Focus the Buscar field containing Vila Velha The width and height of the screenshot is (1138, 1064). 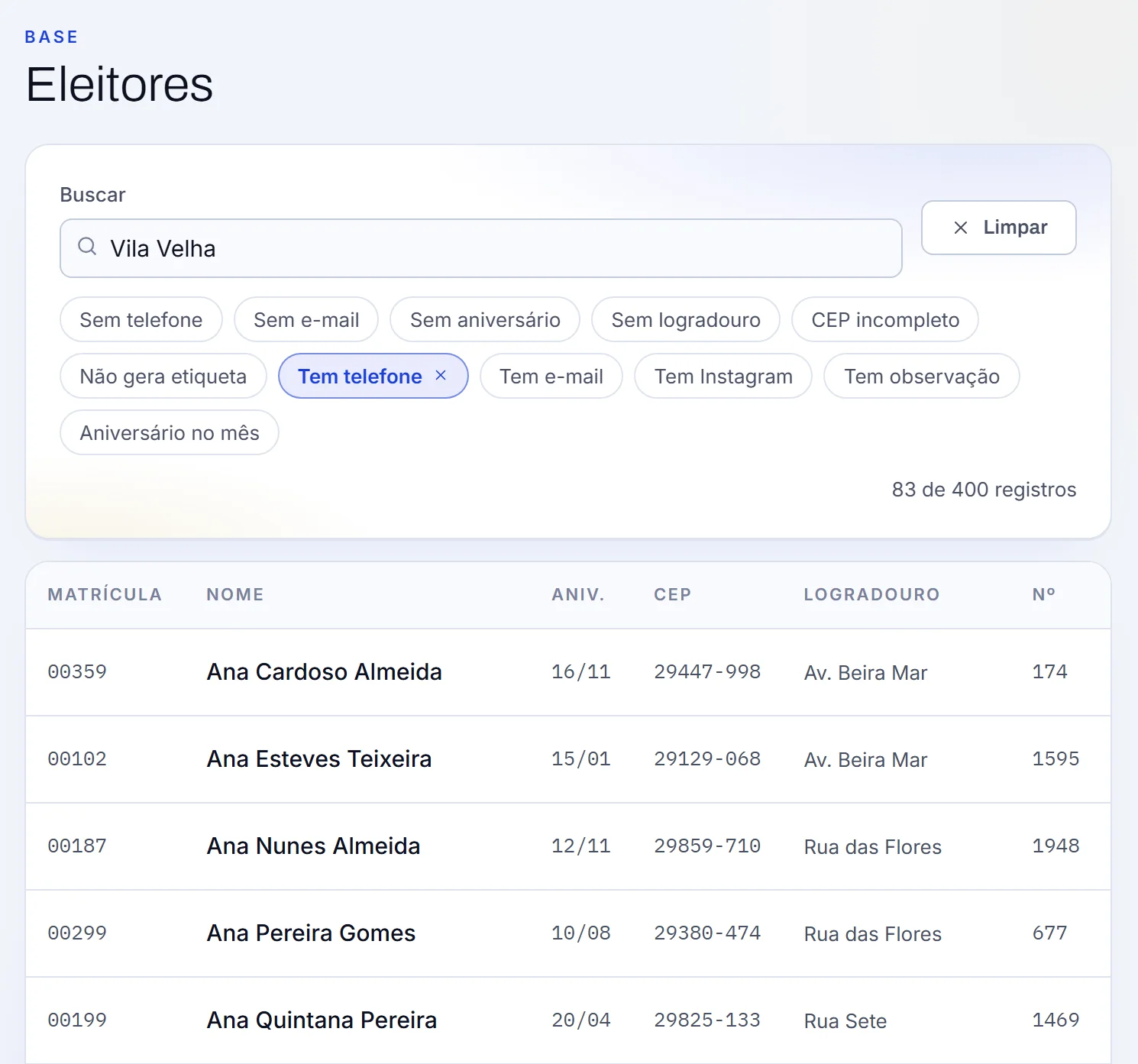tap(481, 248)
